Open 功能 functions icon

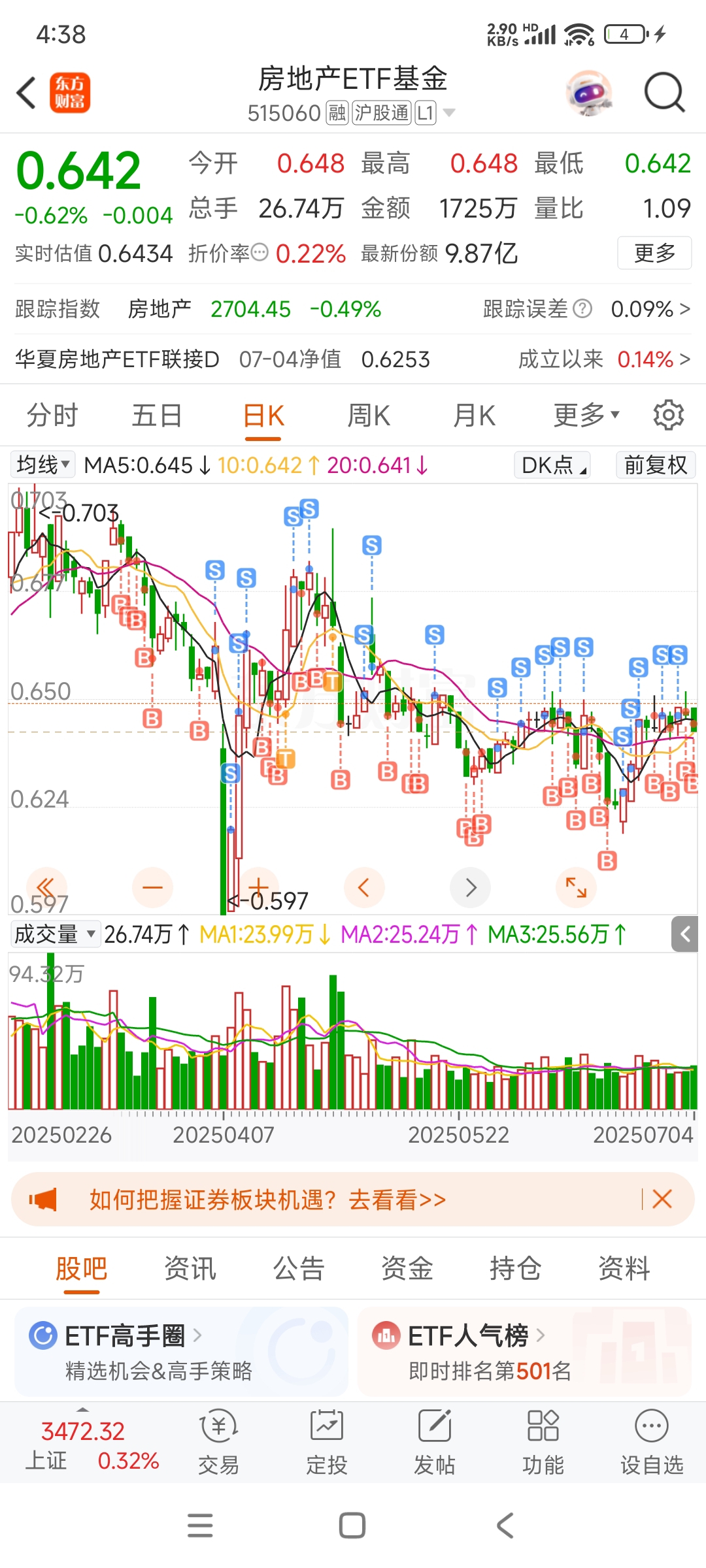tap(543, 1443)
